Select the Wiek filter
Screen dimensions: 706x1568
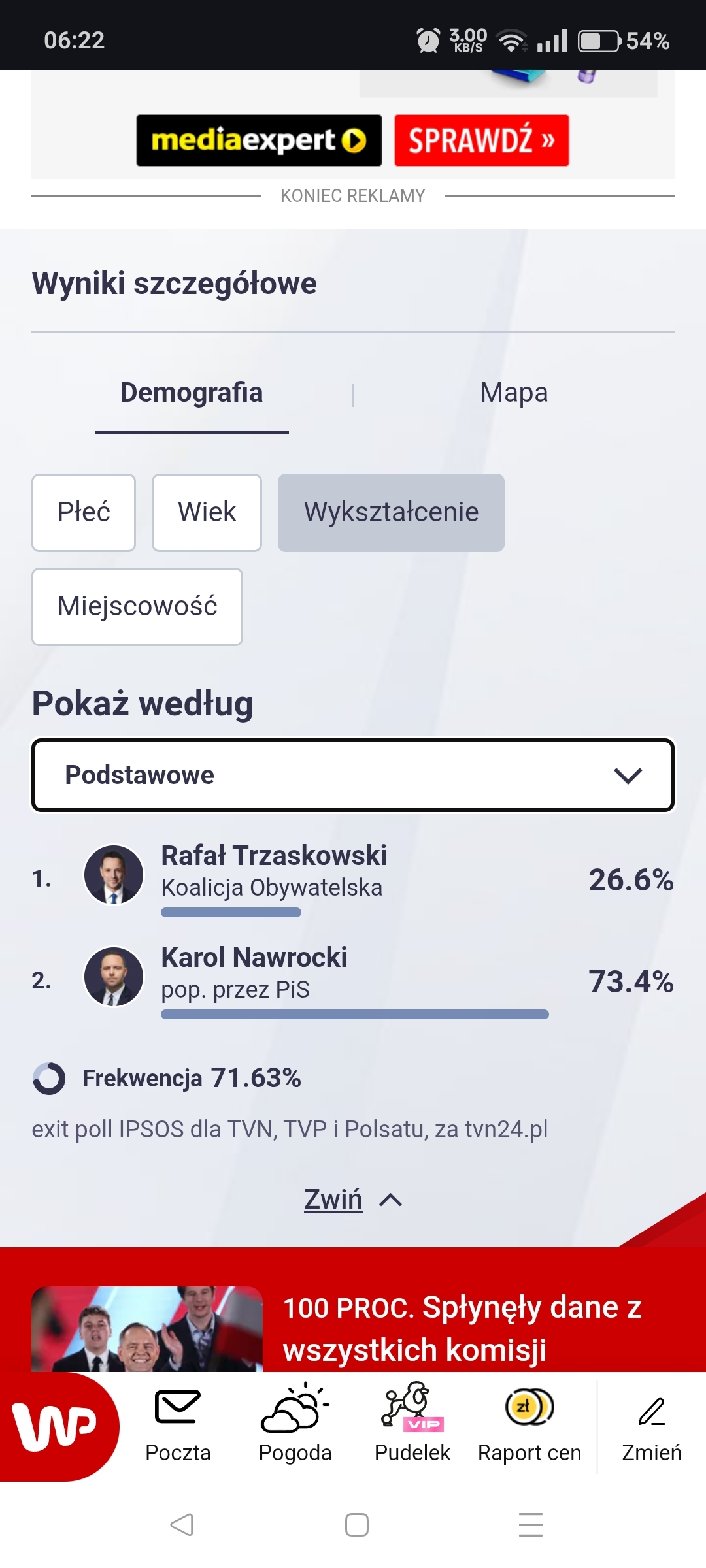click(207, 513)
